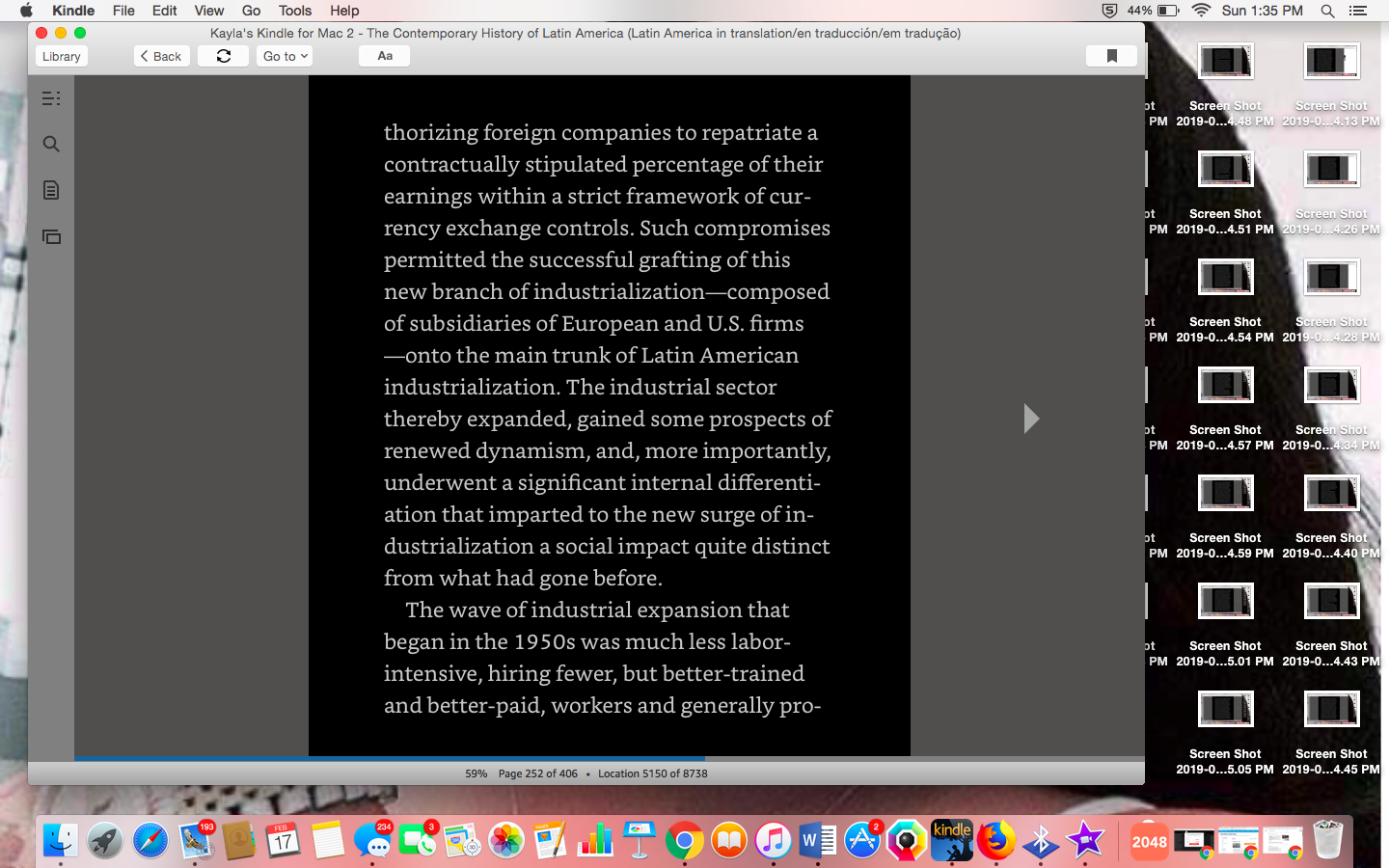Open the flashcards icon in Kindle sidebar
Viewport: 1389px width, 868px height.
coord(51,236)
